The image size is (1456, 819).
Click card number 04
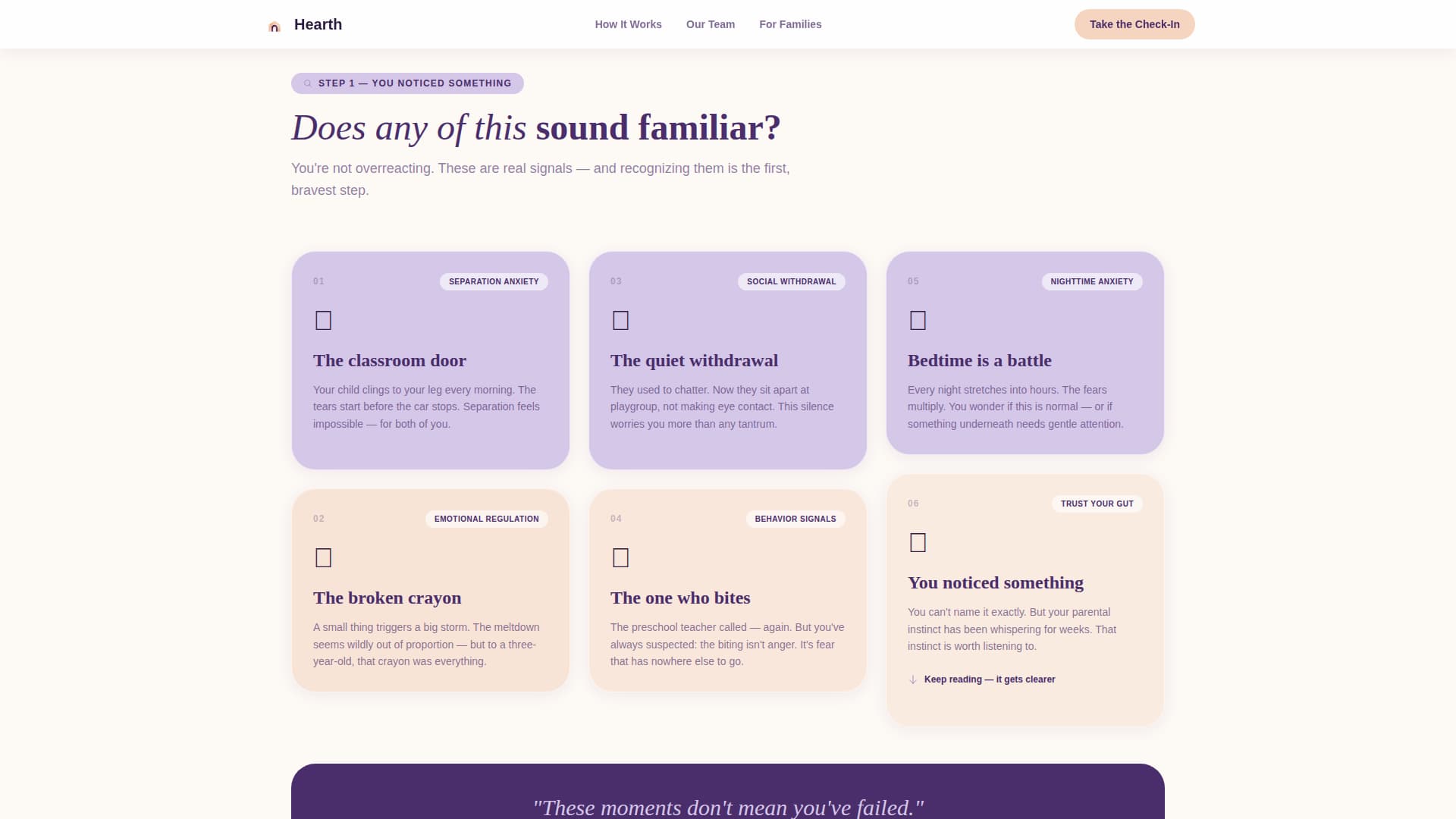[x=616, y=519]
